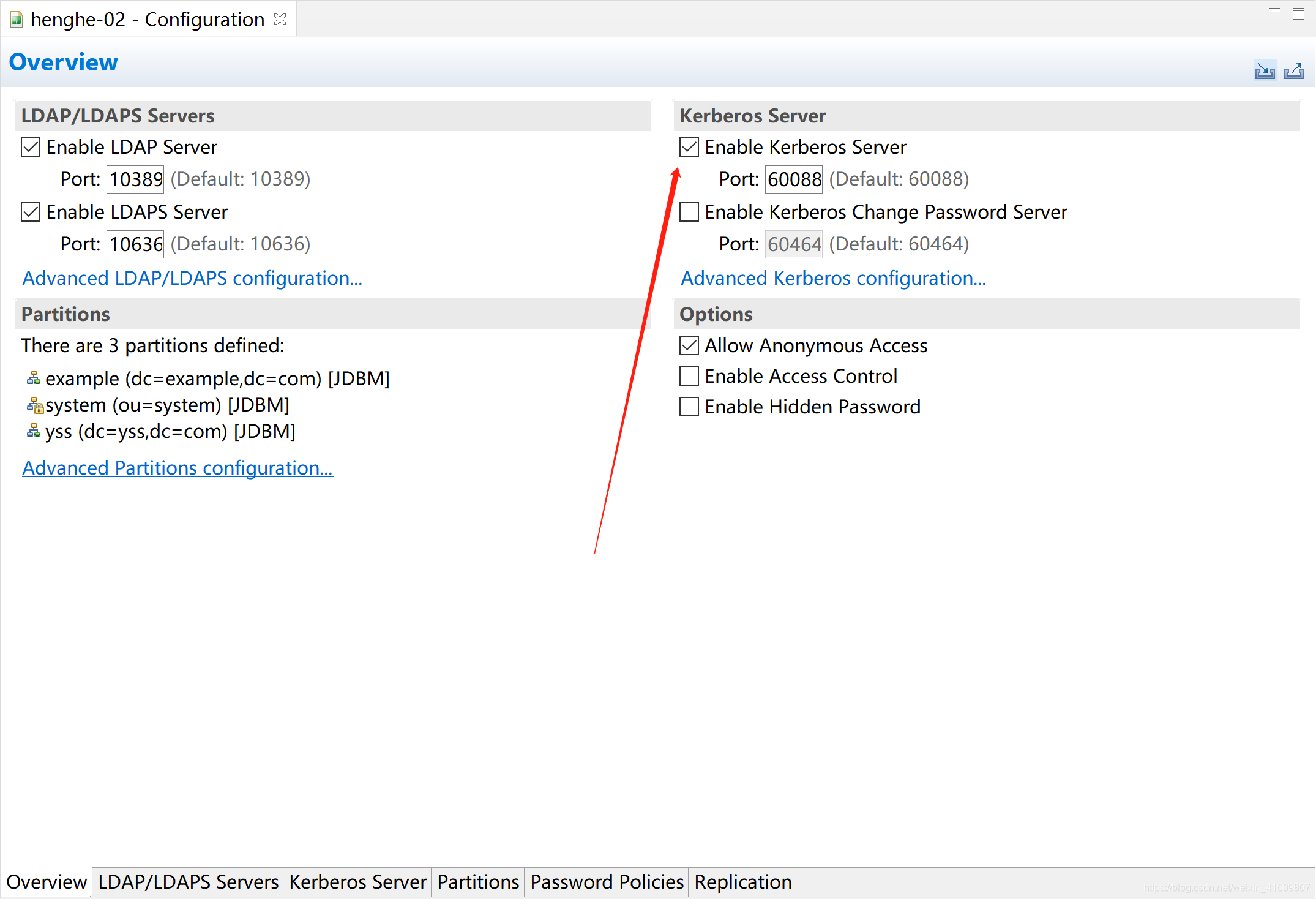Select the system partition icon

pos(35,405)
